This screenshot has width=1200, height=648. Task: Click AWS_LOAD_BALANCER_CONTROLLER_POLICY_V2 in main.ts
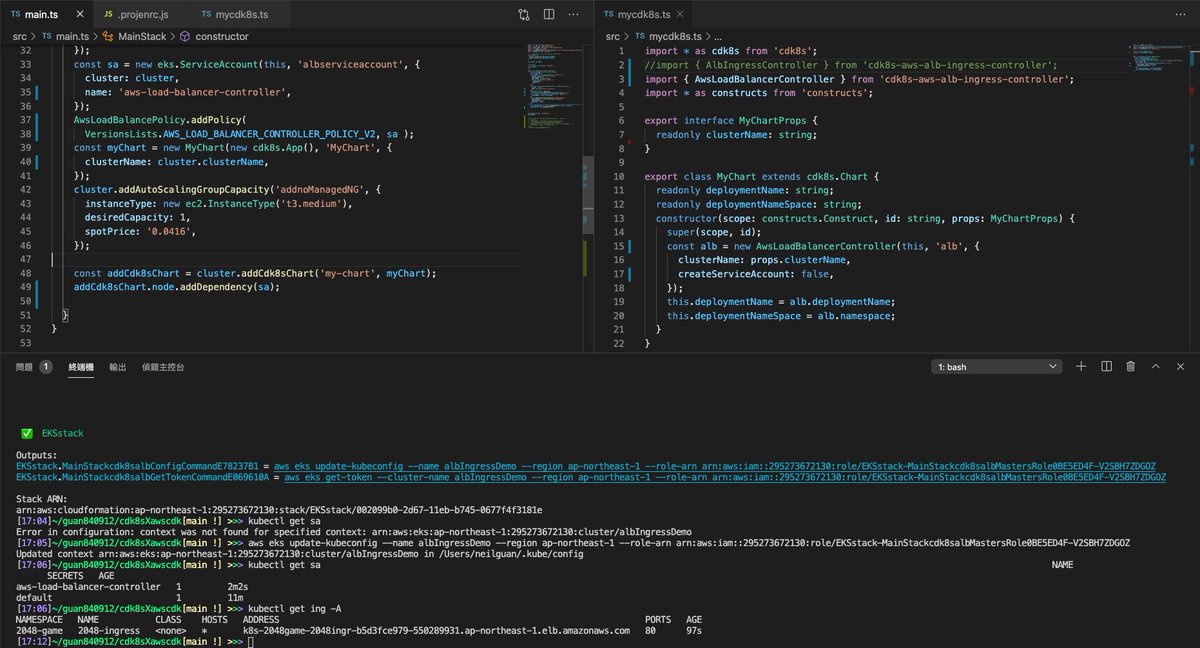click(x=267, y=134)
